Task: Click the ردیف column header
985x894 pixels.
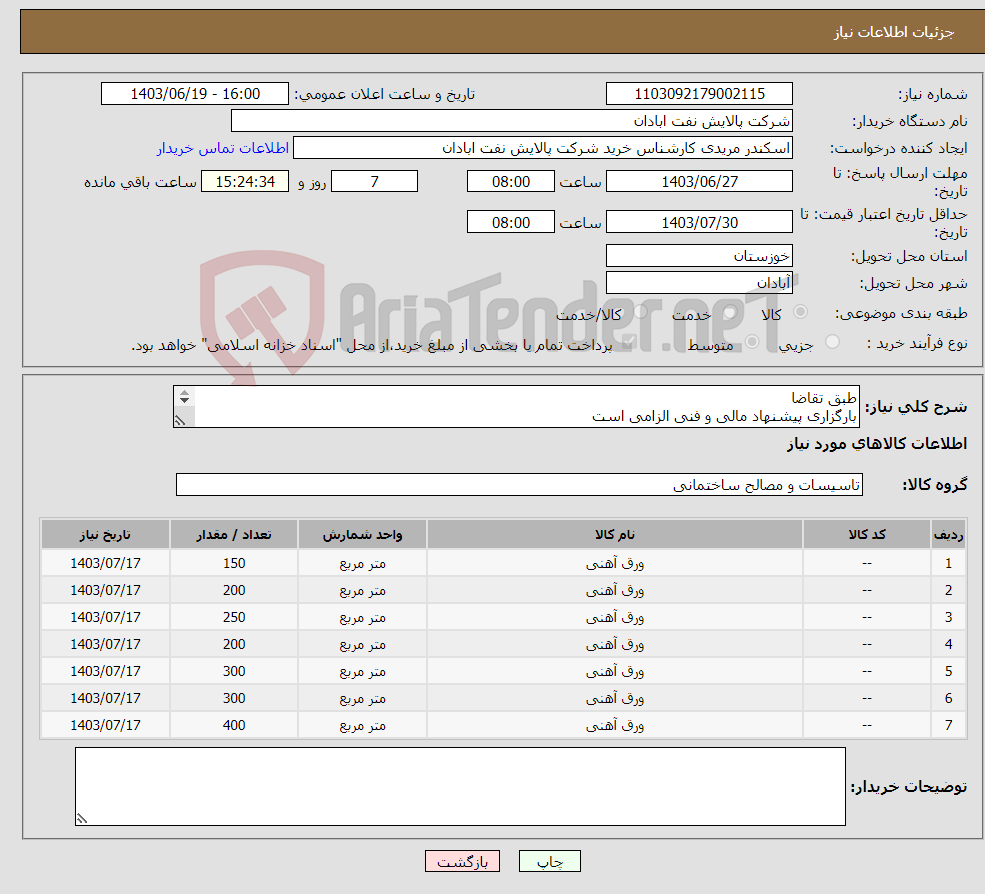Action: pyautogui.click(x=949, y=535)
